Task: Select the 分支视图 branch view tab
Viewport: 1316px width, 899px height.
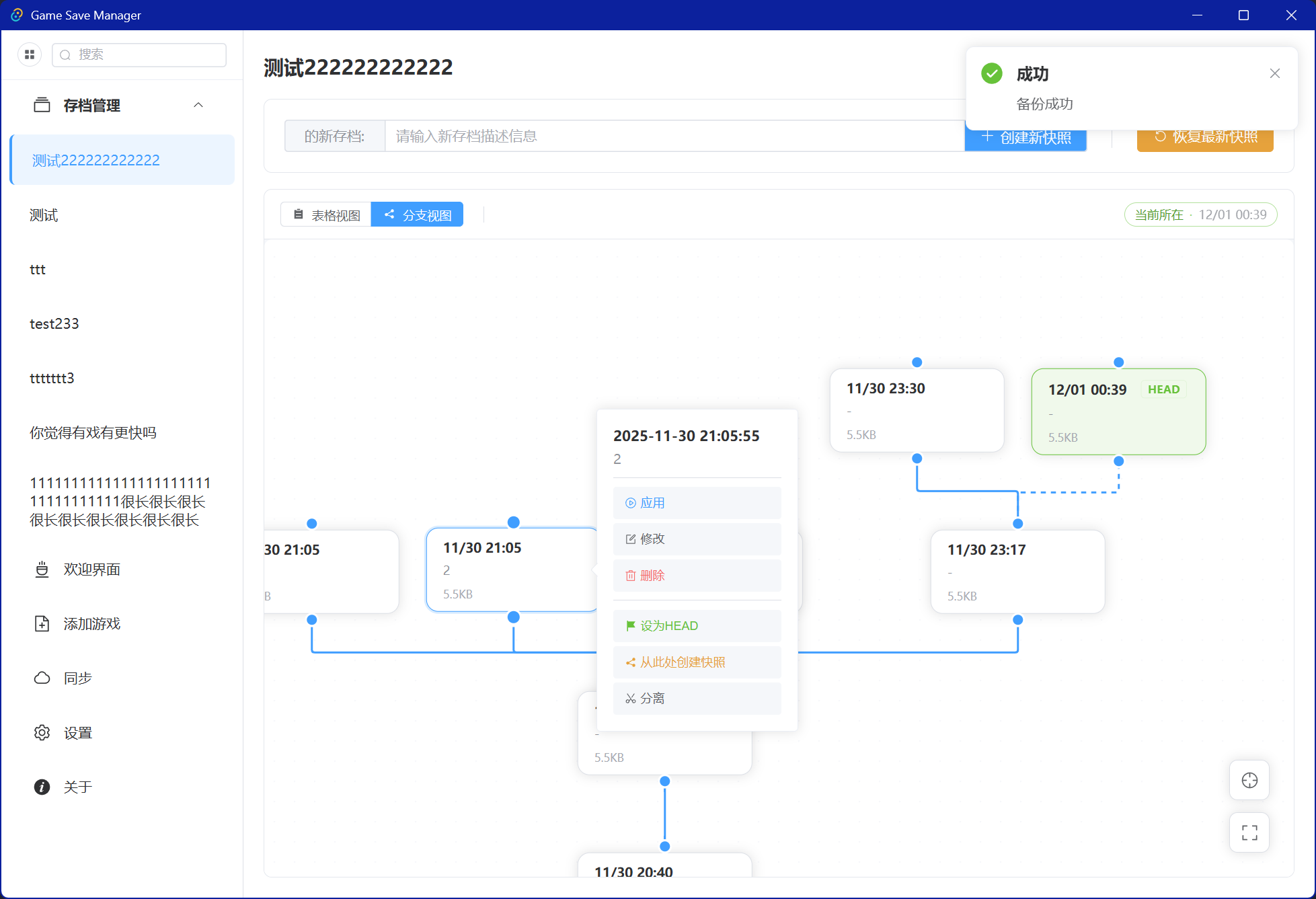Action: [x=417, y=214]
